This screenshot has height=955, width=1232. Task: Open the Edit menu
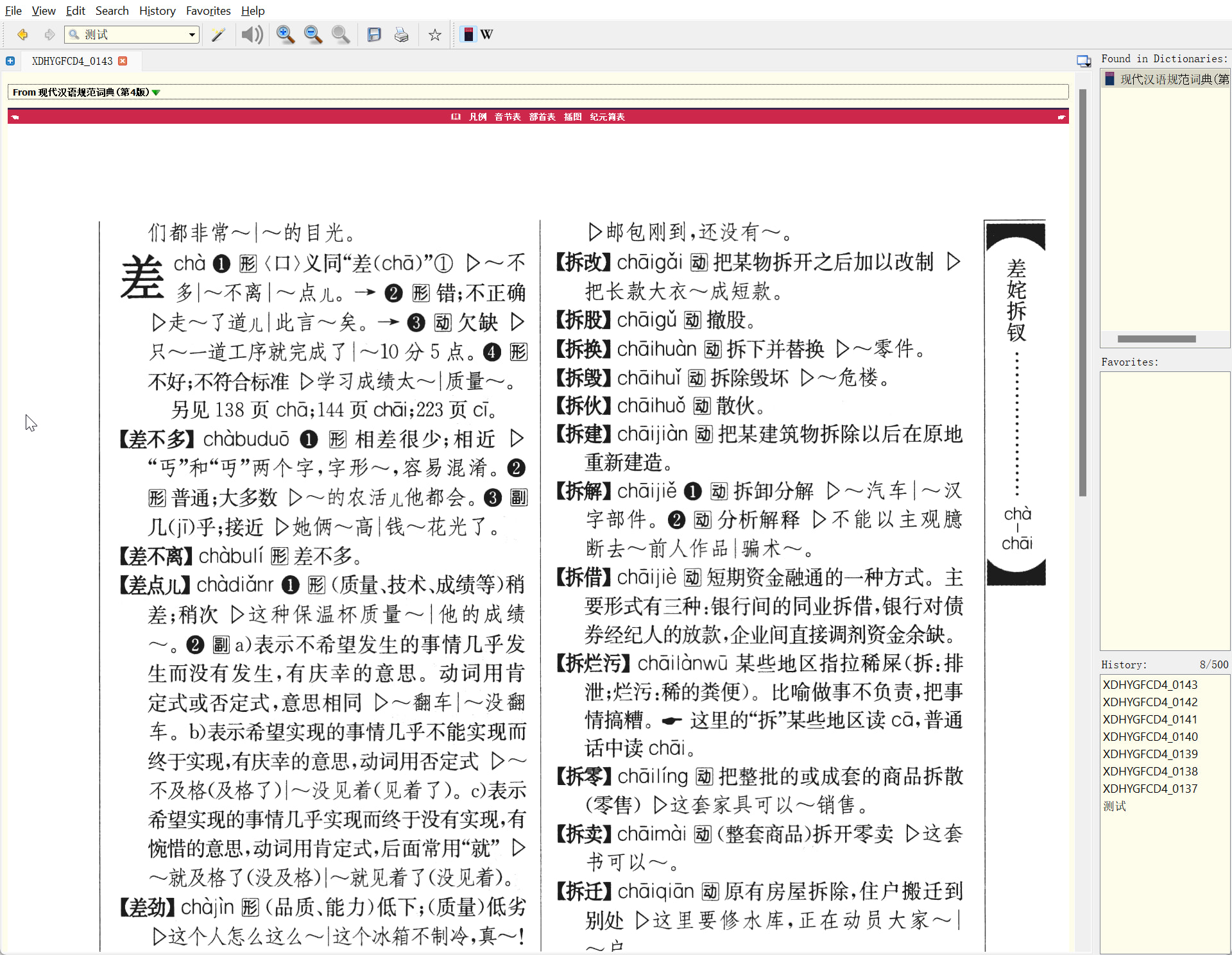tap(75, 11)
